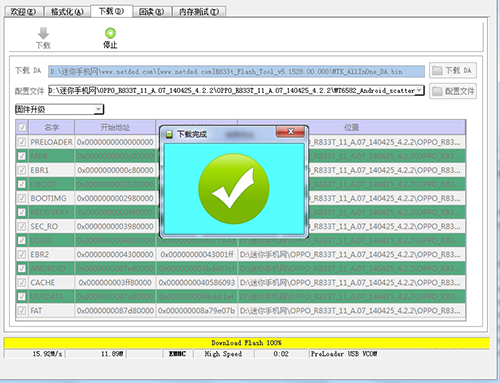Click the yellow Download Flash 100% progress bar
500x383 pixels.
247,343
